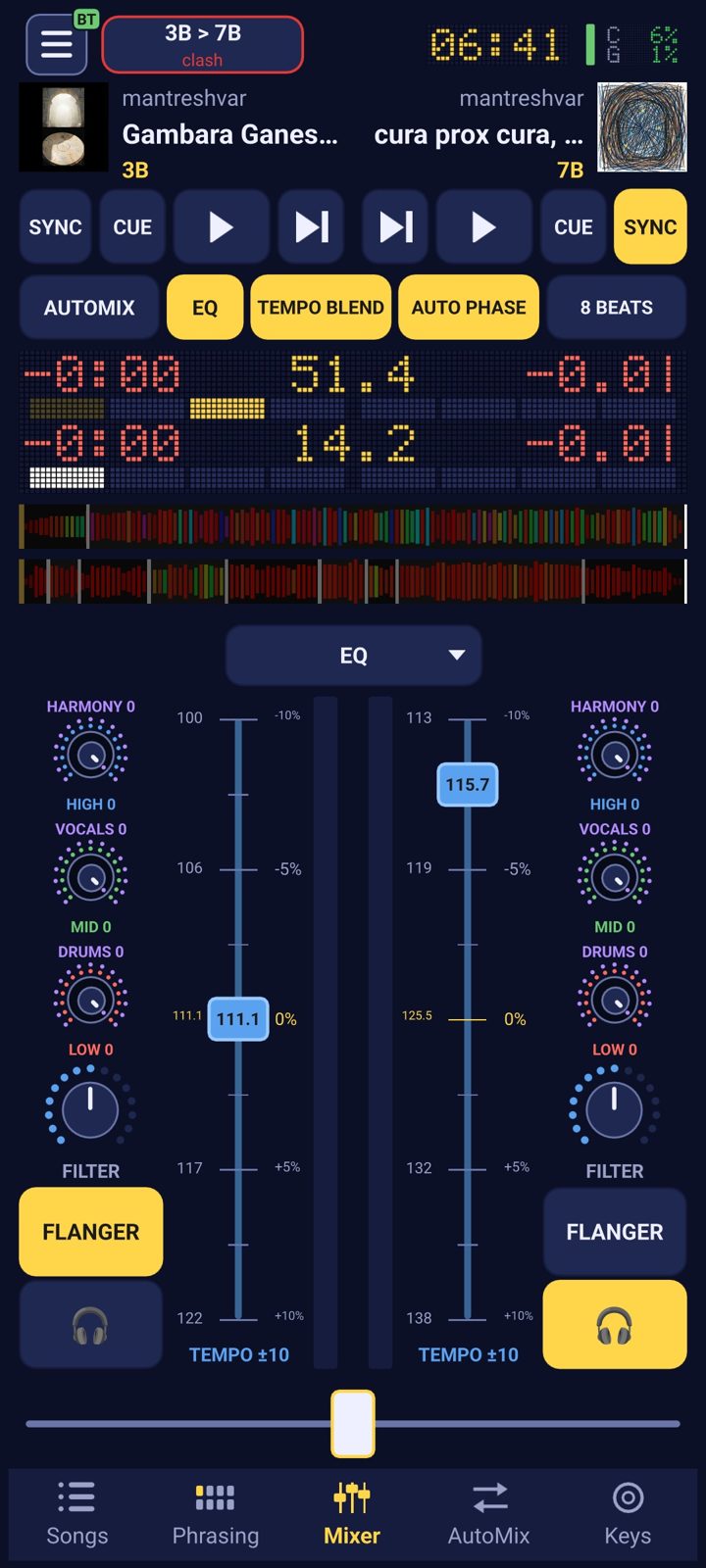This screenshot has width=706, height=1568.
Task: Set right tempo to 125.5 zero mark
Action: pyautogui.click(x=468, y=1019)
